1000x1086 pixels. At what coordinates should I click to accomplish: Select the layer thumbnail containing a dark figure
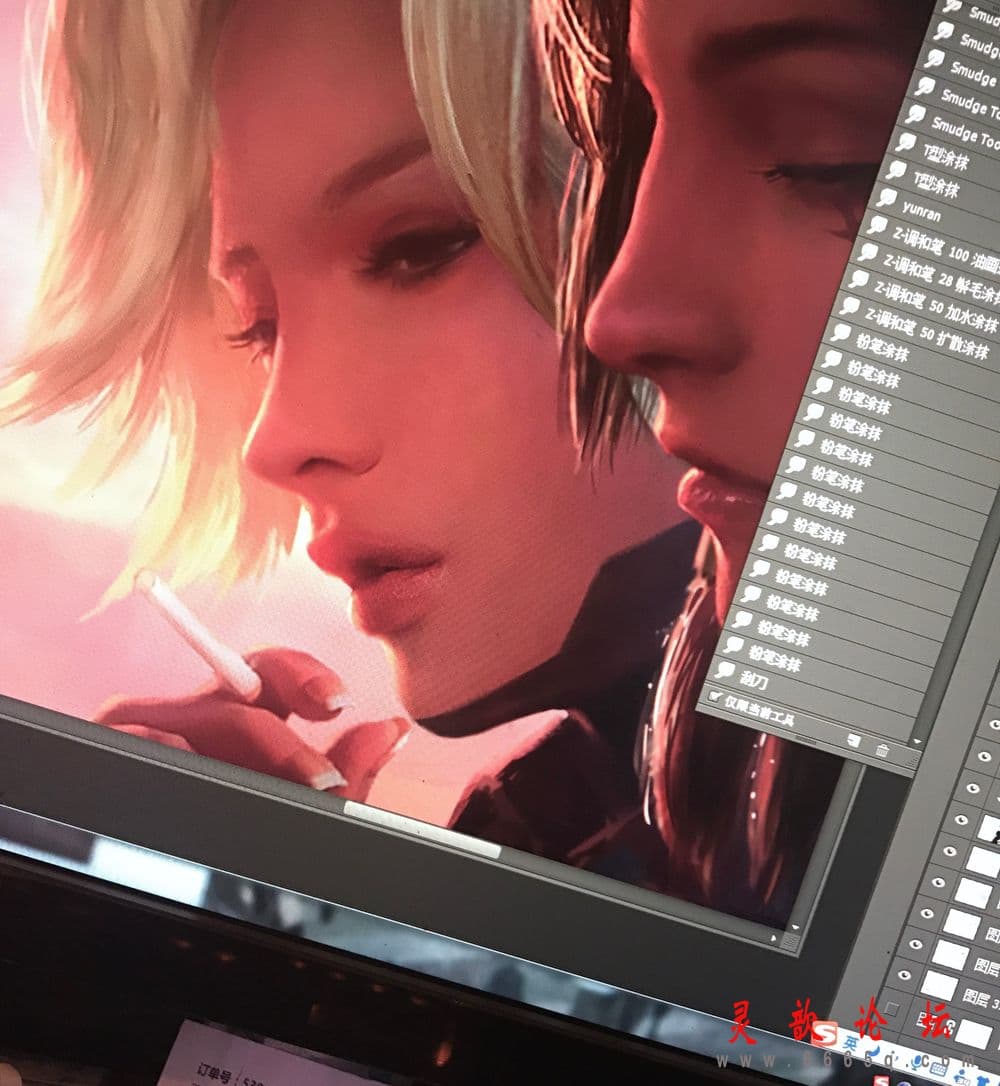click(990, 829)
